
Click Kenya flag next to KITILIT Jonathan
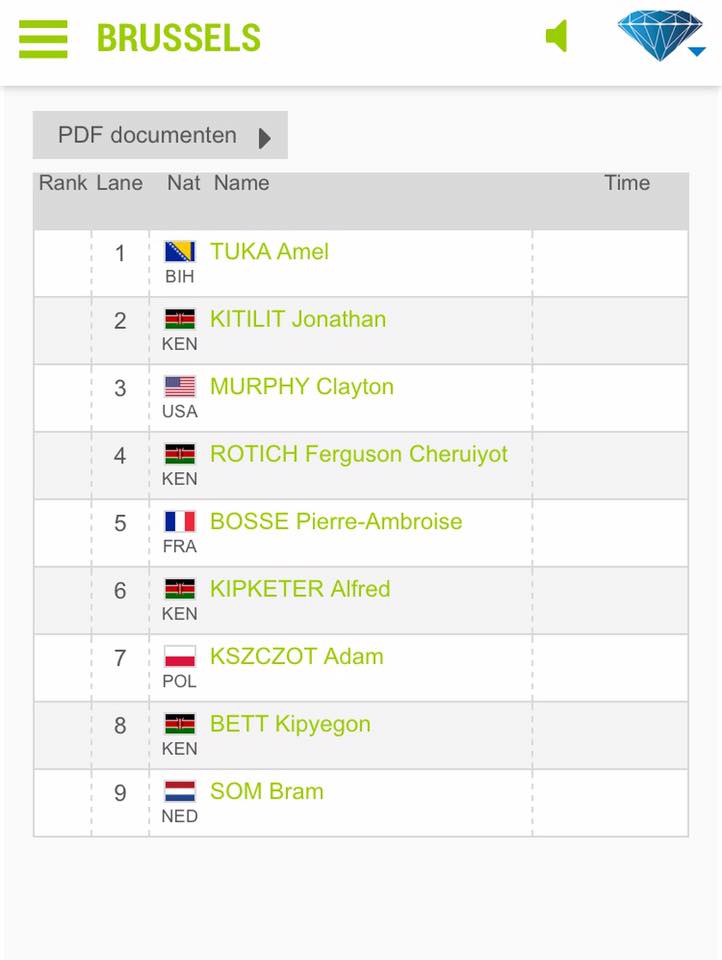(x=180, y=320)
